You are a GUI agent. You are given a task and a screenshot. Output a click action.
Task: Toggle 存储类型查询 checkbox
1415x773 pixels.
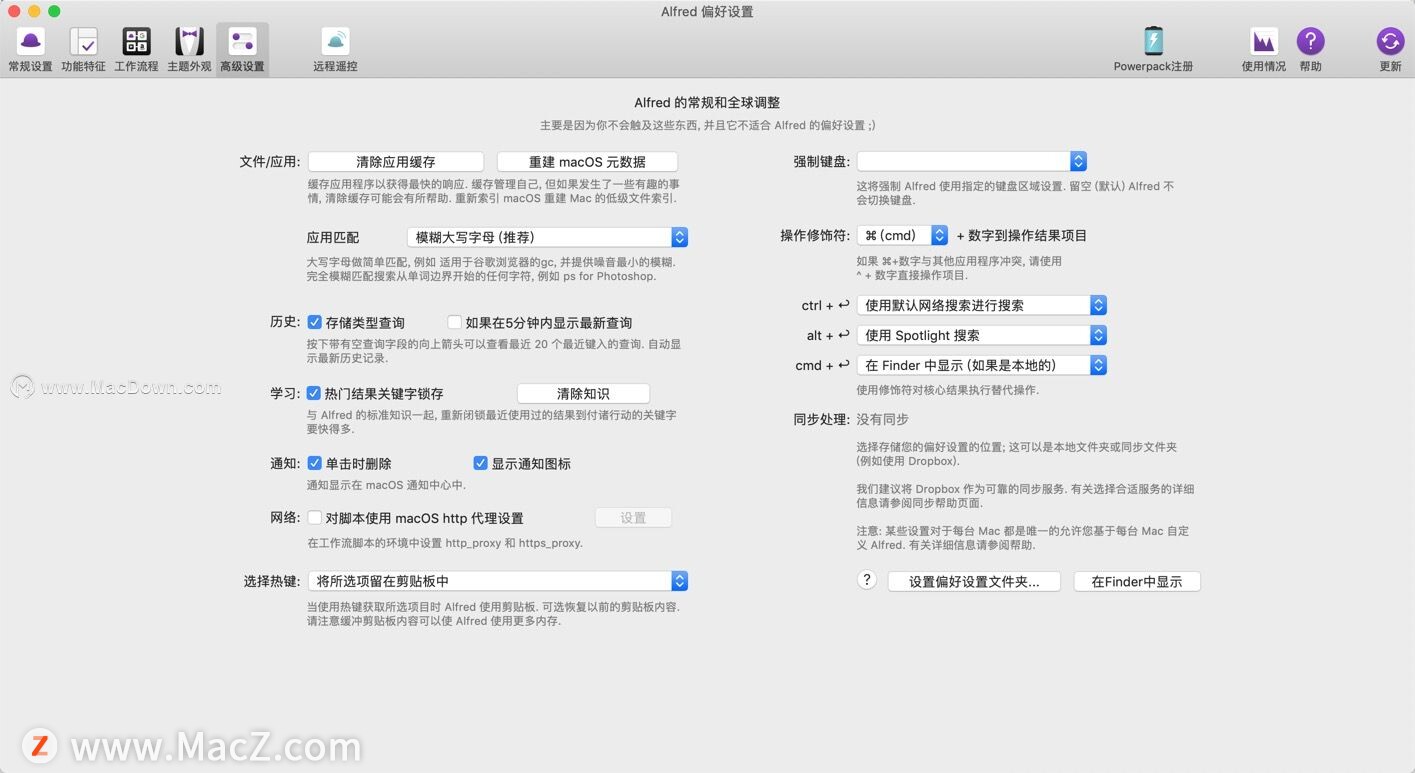pos(314,322)
